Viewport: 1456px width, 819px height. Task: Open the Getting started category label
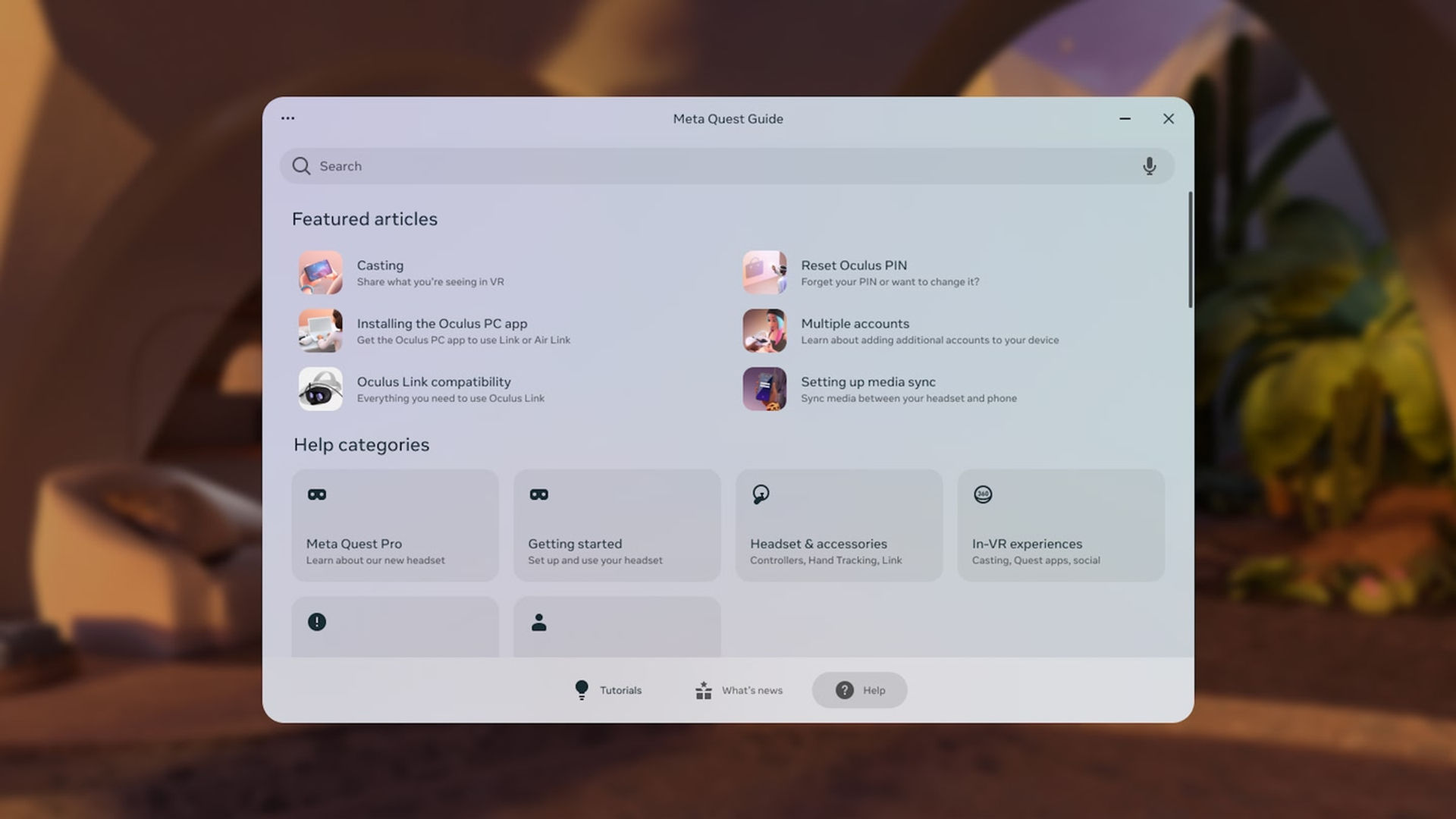575,544
